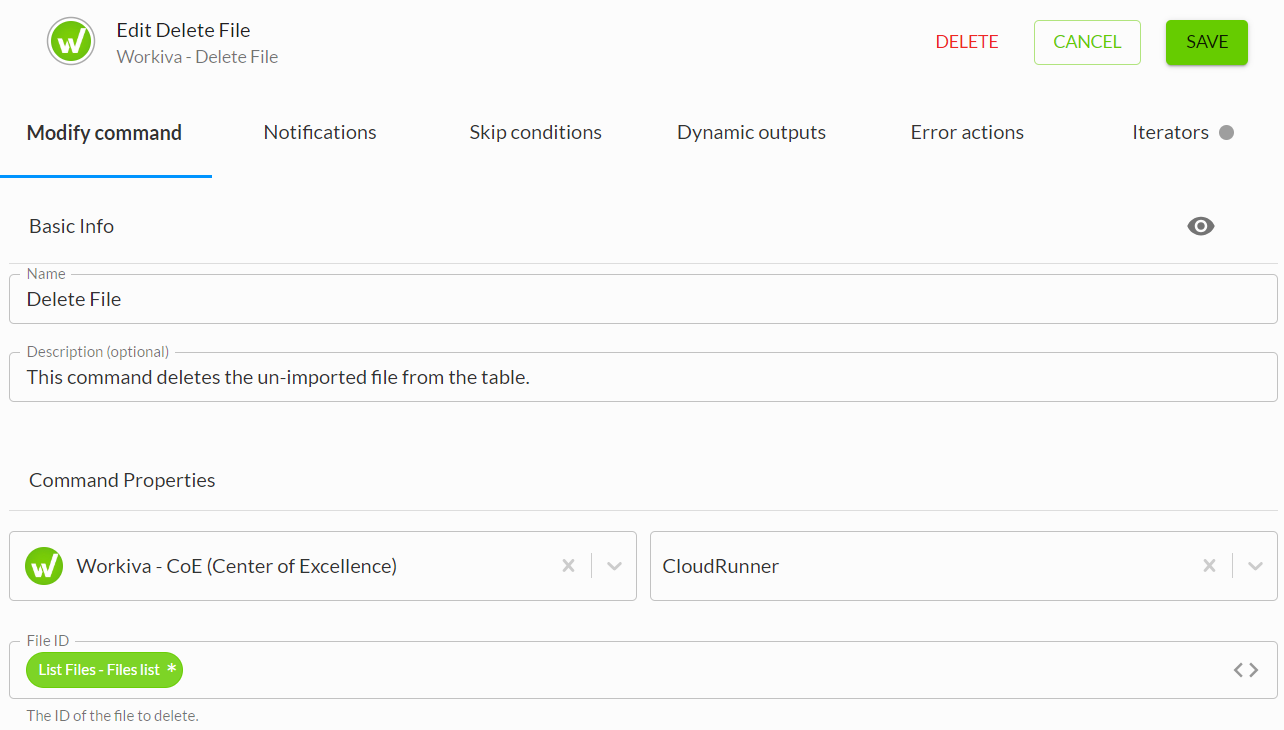The image size is (1284, 730).
Task: Click the File ID input area
Action: (643, 670)
